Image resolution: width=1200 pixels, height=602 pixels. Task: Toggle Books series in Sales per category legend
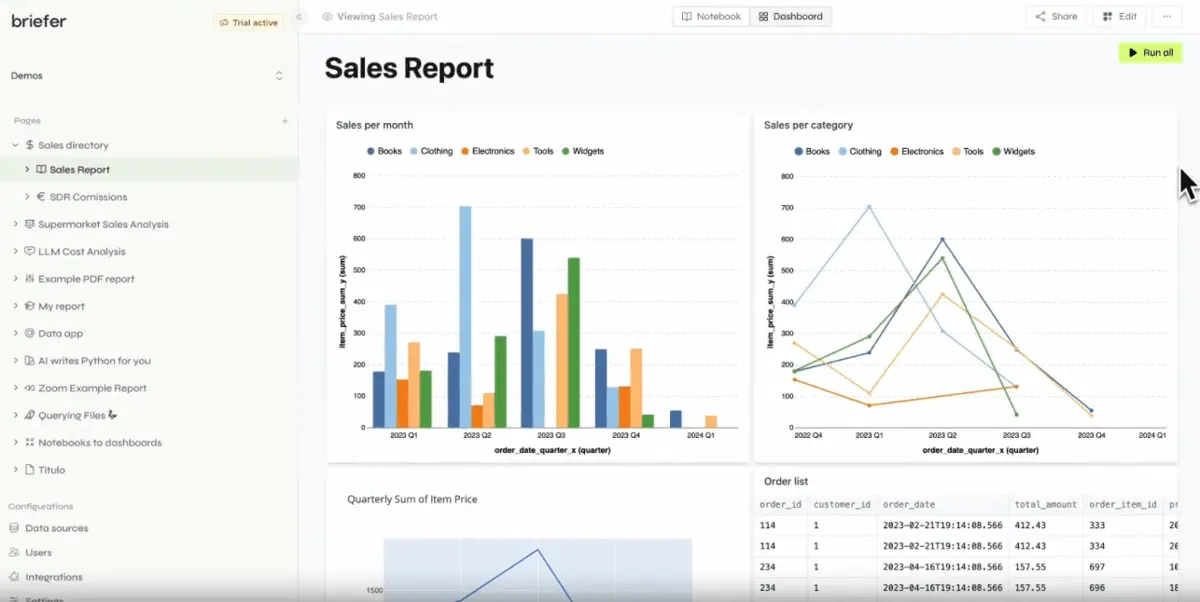point(812,152)
